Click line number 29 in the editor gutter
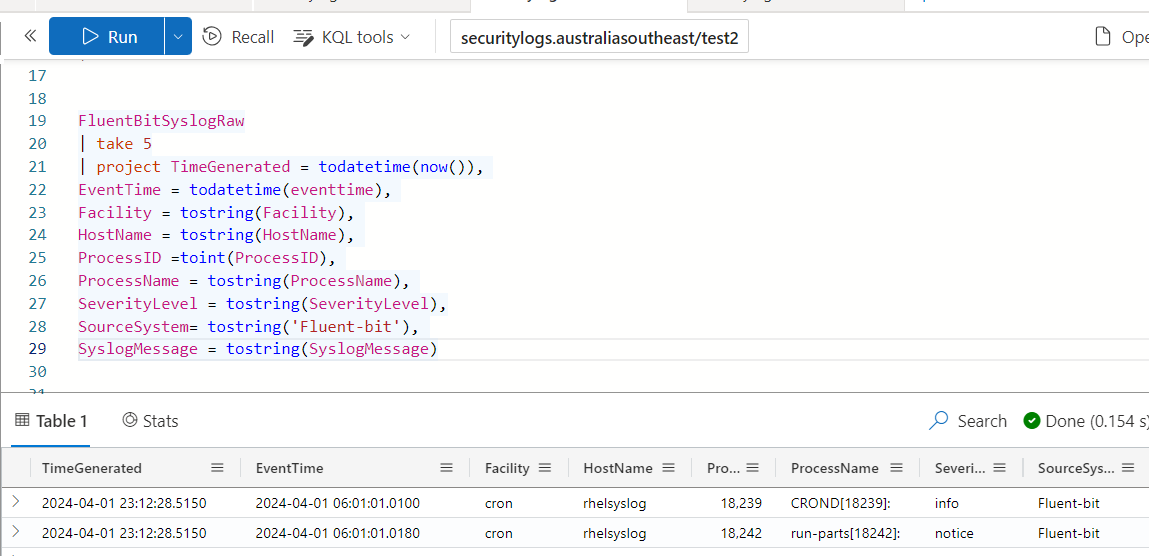1149x556 pixels. point(37,349)
